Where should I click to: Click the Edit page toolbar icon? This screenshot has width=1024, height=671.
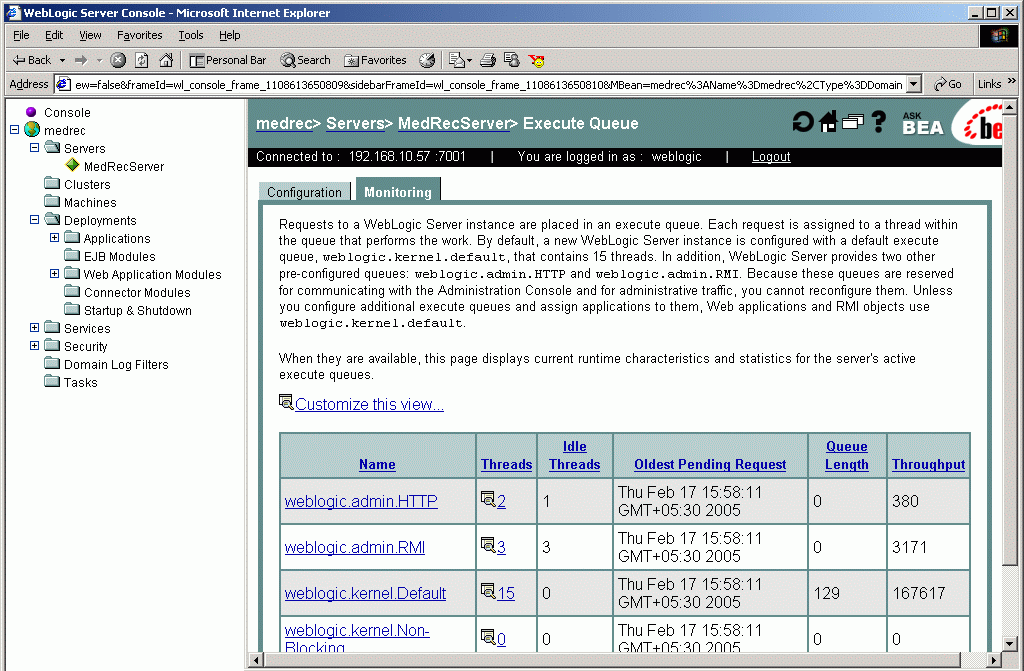click(511, 60)
